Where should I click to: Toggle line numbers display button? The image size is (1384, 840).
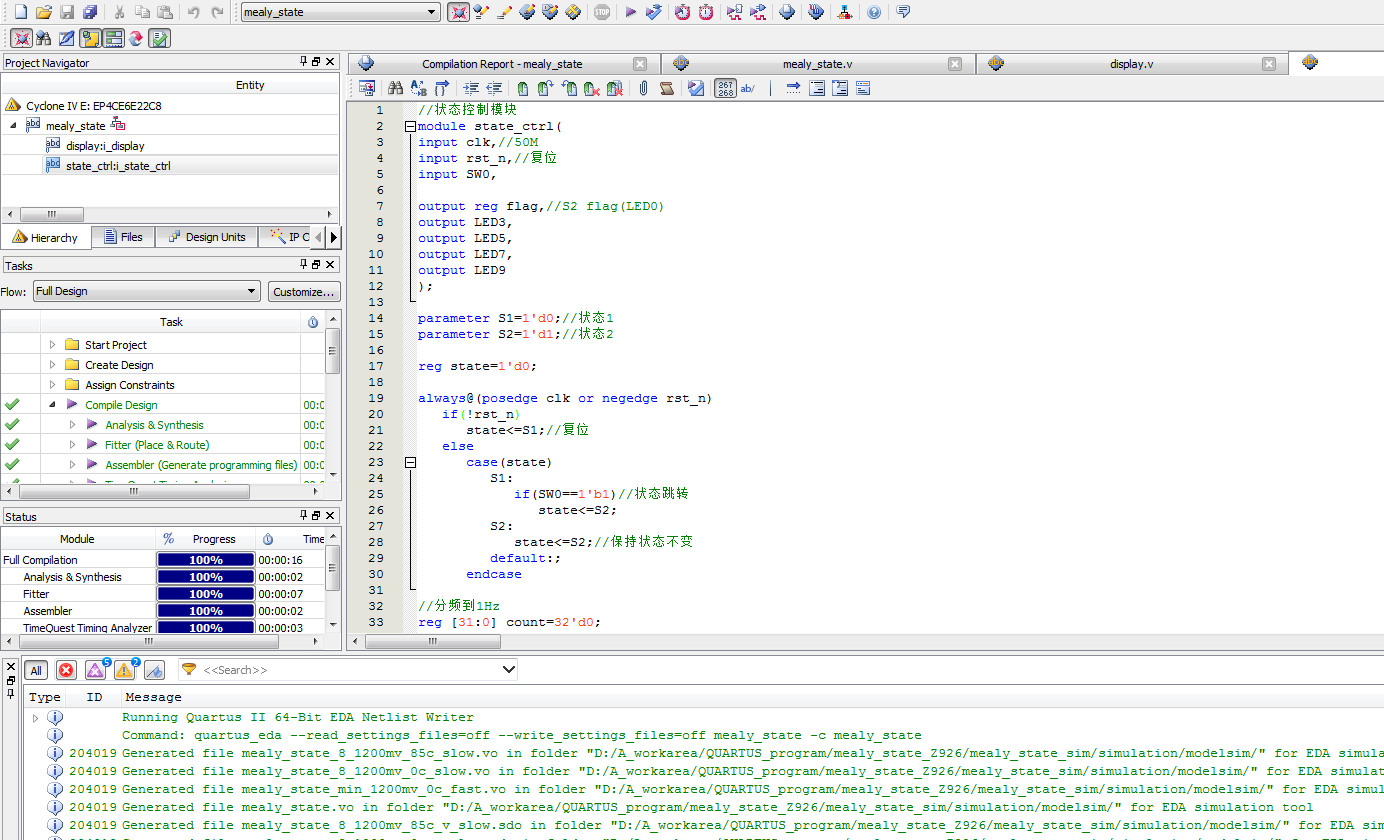(725, 88)
